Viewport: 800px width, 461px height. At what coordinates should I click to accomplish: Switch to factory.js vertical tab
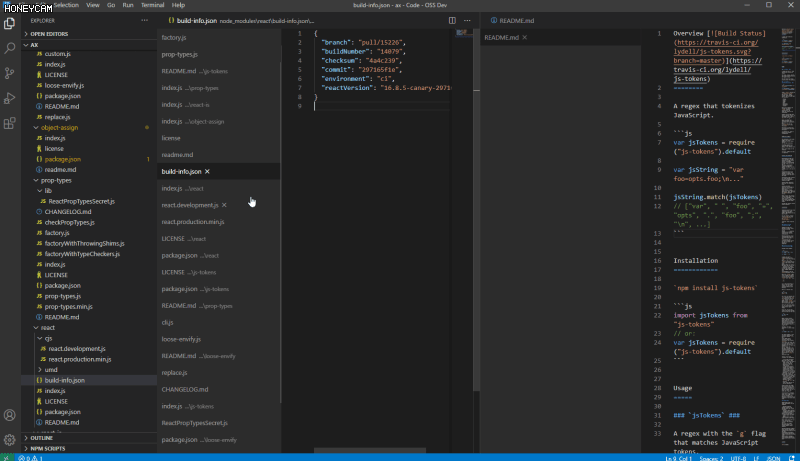(218, 37)
